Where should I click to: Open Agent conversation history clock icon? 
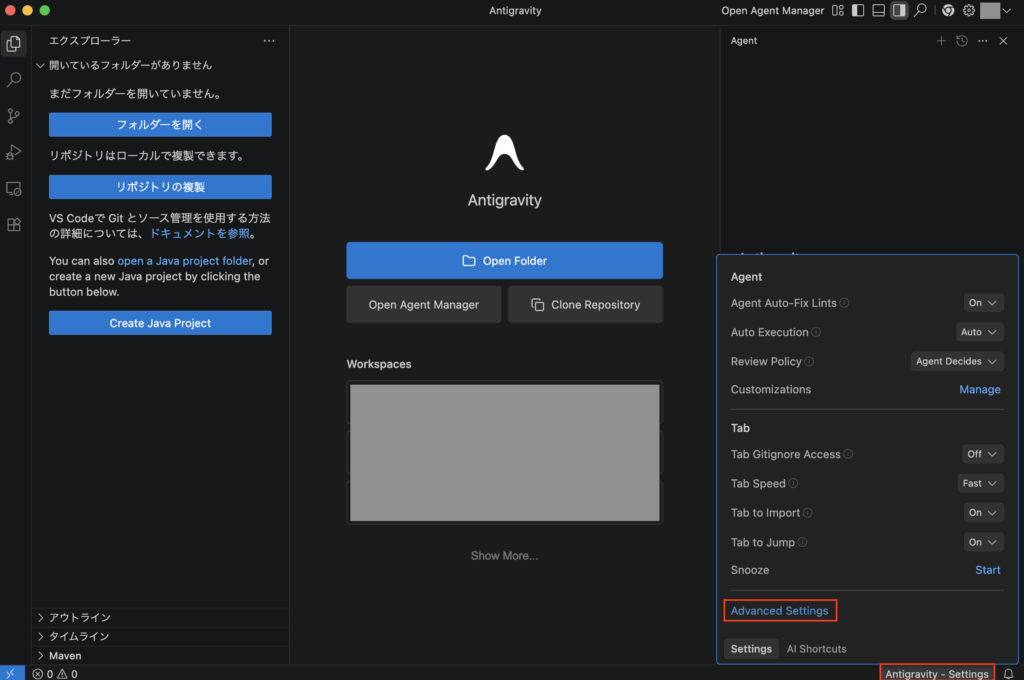(961, 41)
